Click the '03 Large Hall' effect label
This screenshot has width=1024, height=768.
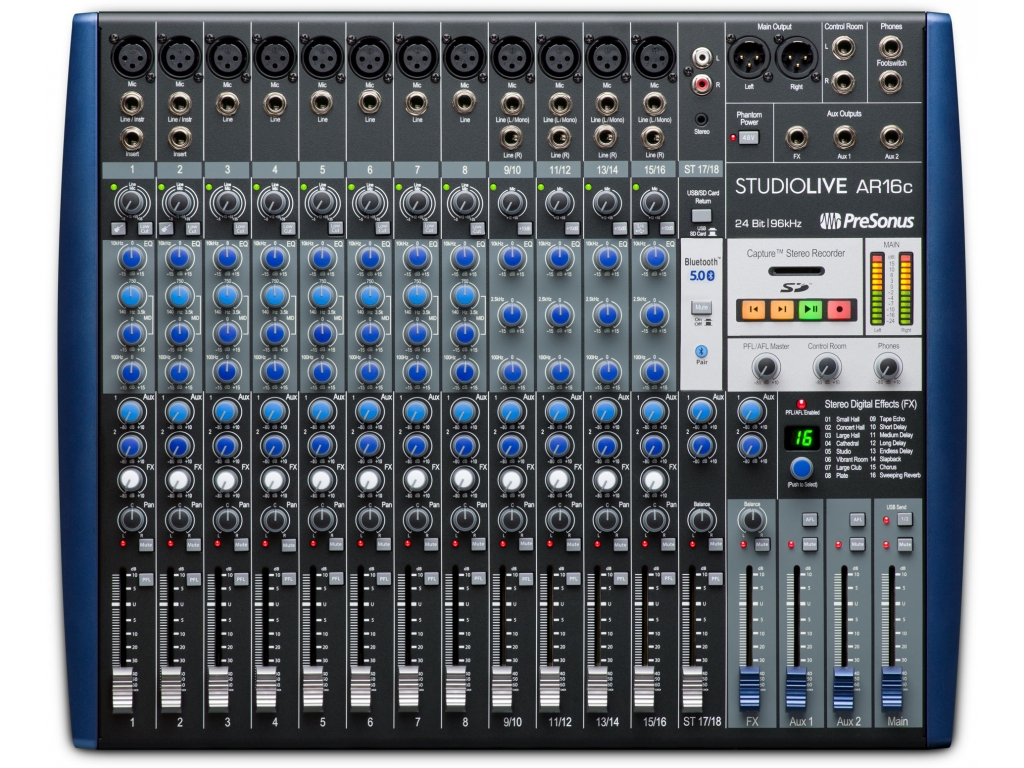[842, 436]
